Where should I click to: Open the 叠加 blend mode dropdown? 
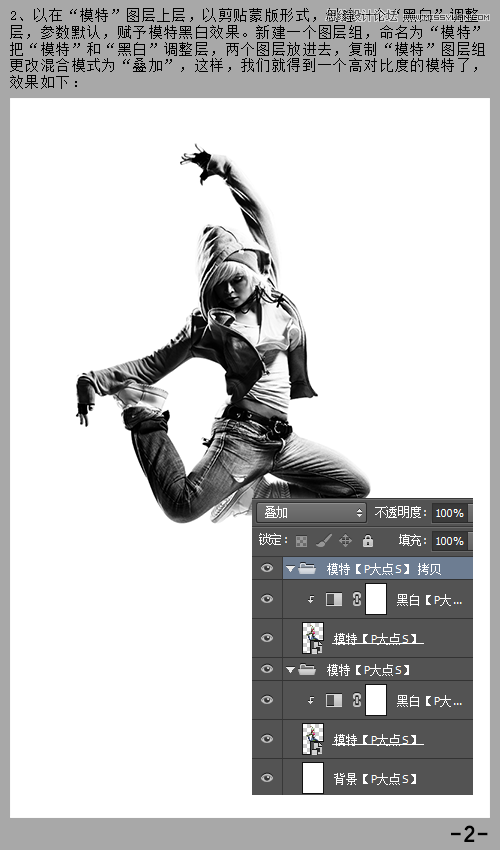click(312, 512)
